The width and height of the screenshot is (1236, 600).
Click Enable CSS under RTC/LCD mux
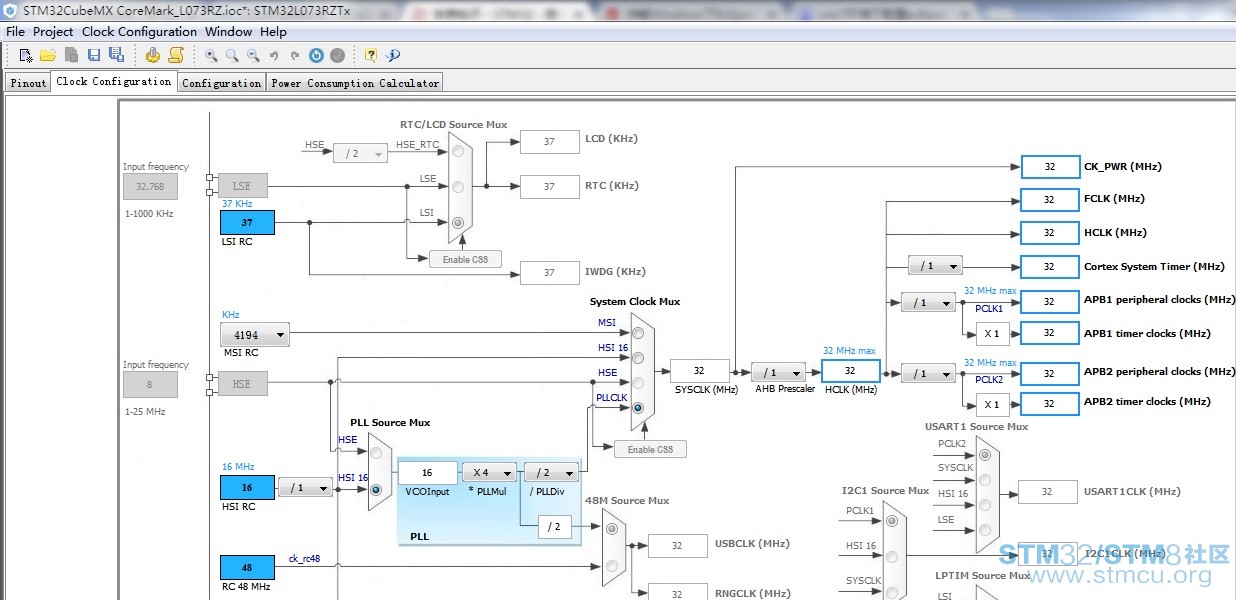click(x=465, y=259)
